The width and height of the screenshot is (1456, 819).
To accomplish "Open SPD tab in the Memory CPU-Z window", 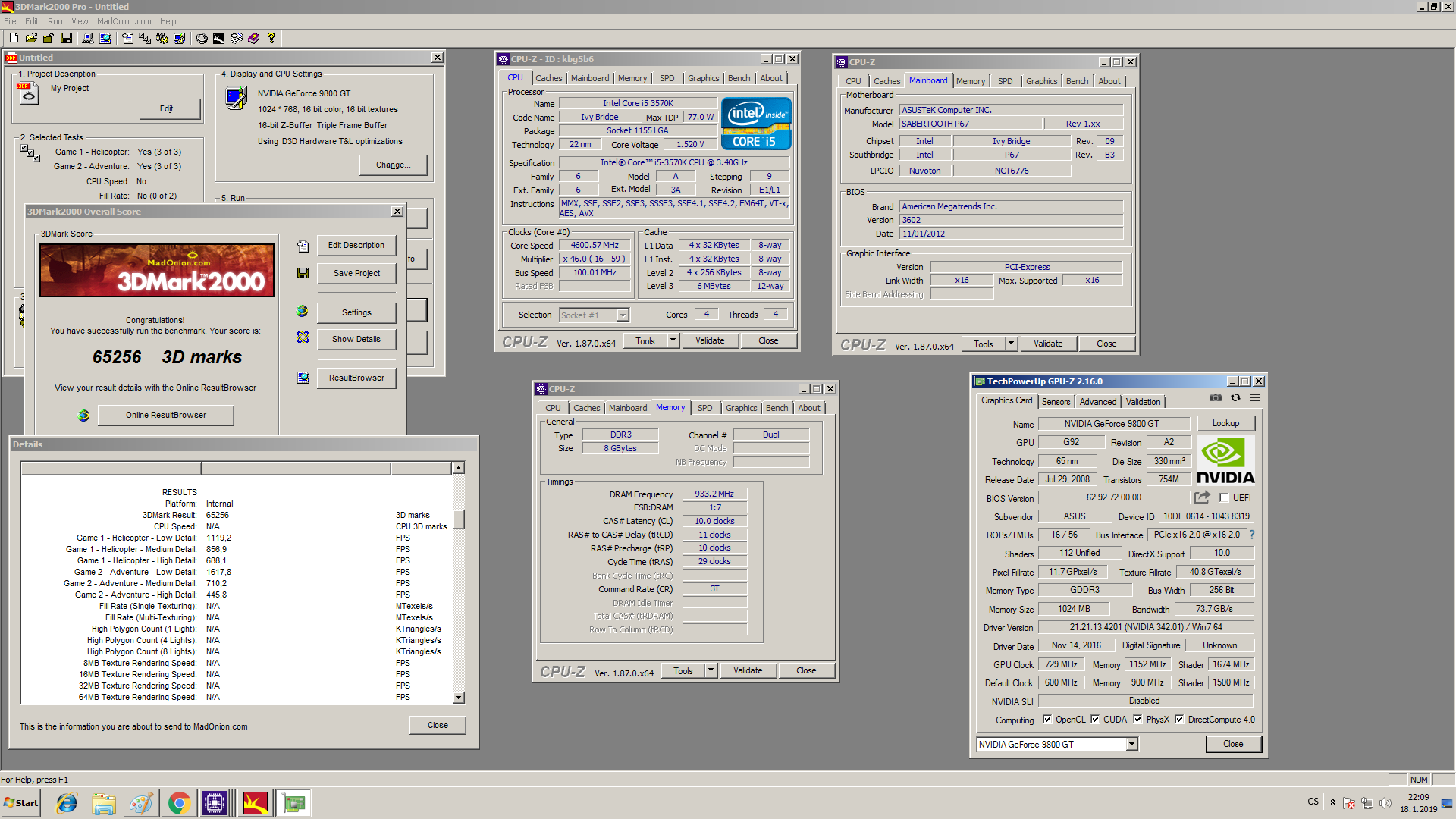I will pyautogui.click(x=704, y=408).
